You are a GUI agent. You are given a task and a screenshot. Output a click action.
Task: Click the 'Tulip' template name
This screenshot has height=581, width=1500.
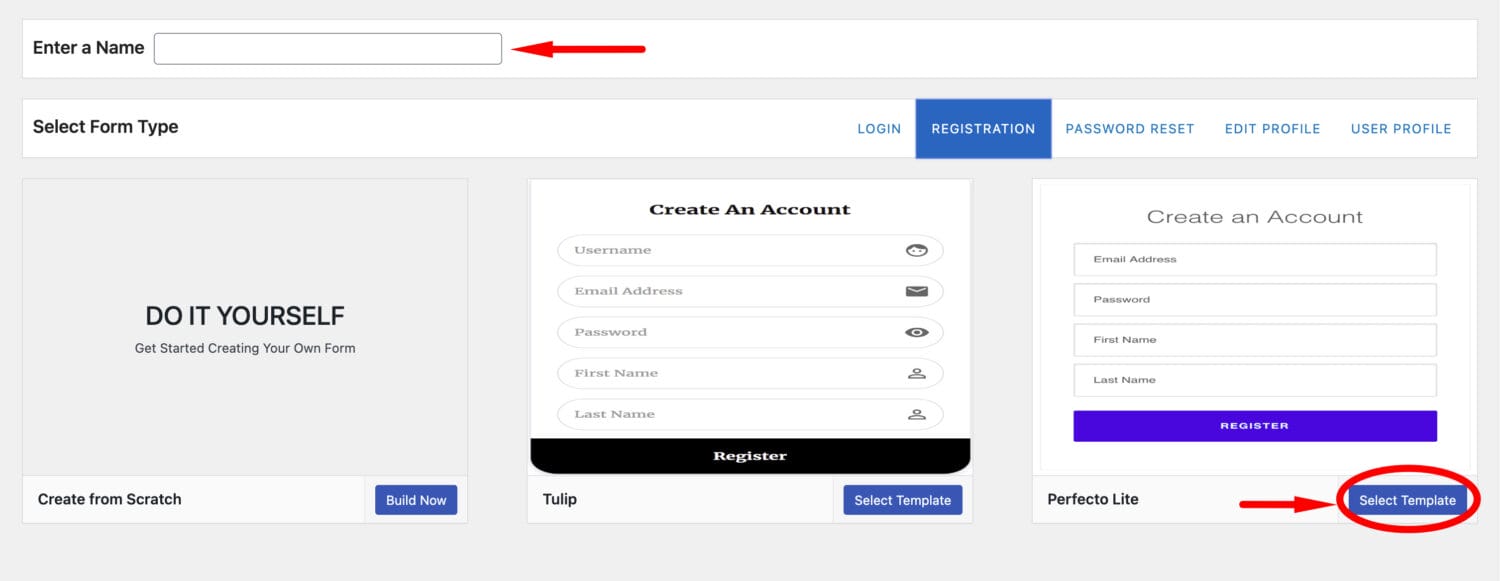tap(560, 499)
